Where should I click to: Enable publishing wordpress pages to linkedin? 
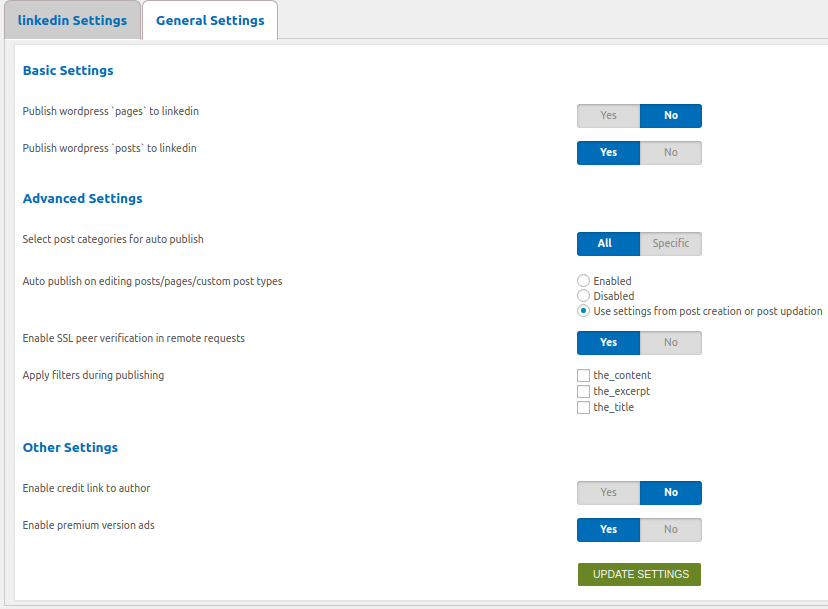point(607,115)
